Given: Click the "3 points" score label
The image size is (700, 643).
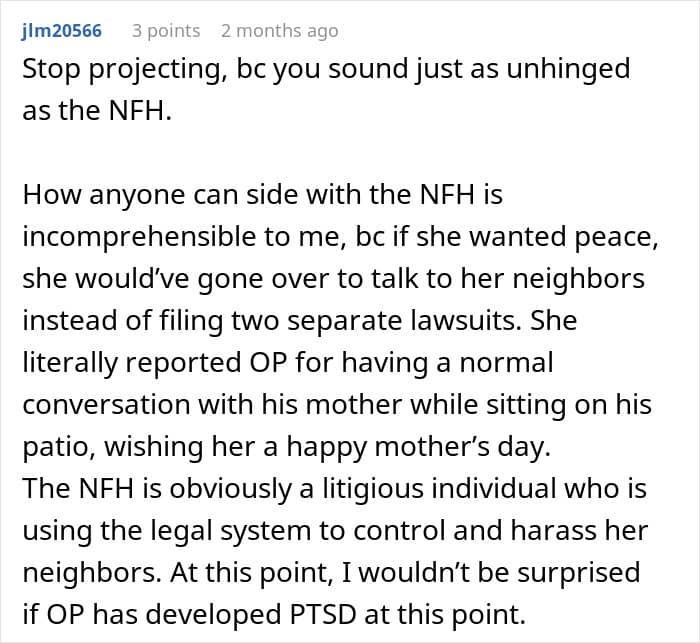Looking at the screenshot, I should click(x=166, y=31).
